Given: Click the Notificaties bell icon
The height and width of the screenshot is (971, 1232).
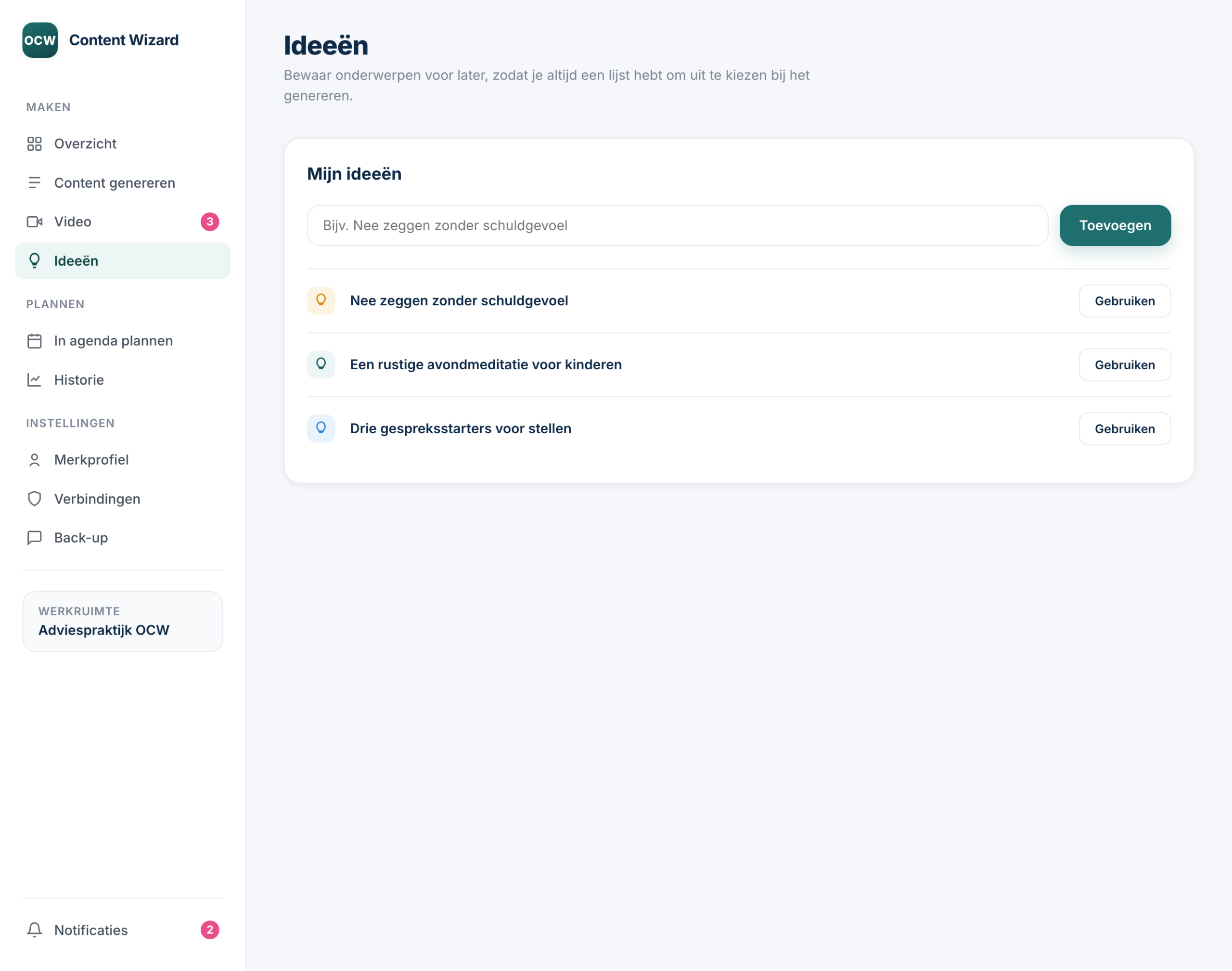Looking at the screenshot, I should coord(35,930).
